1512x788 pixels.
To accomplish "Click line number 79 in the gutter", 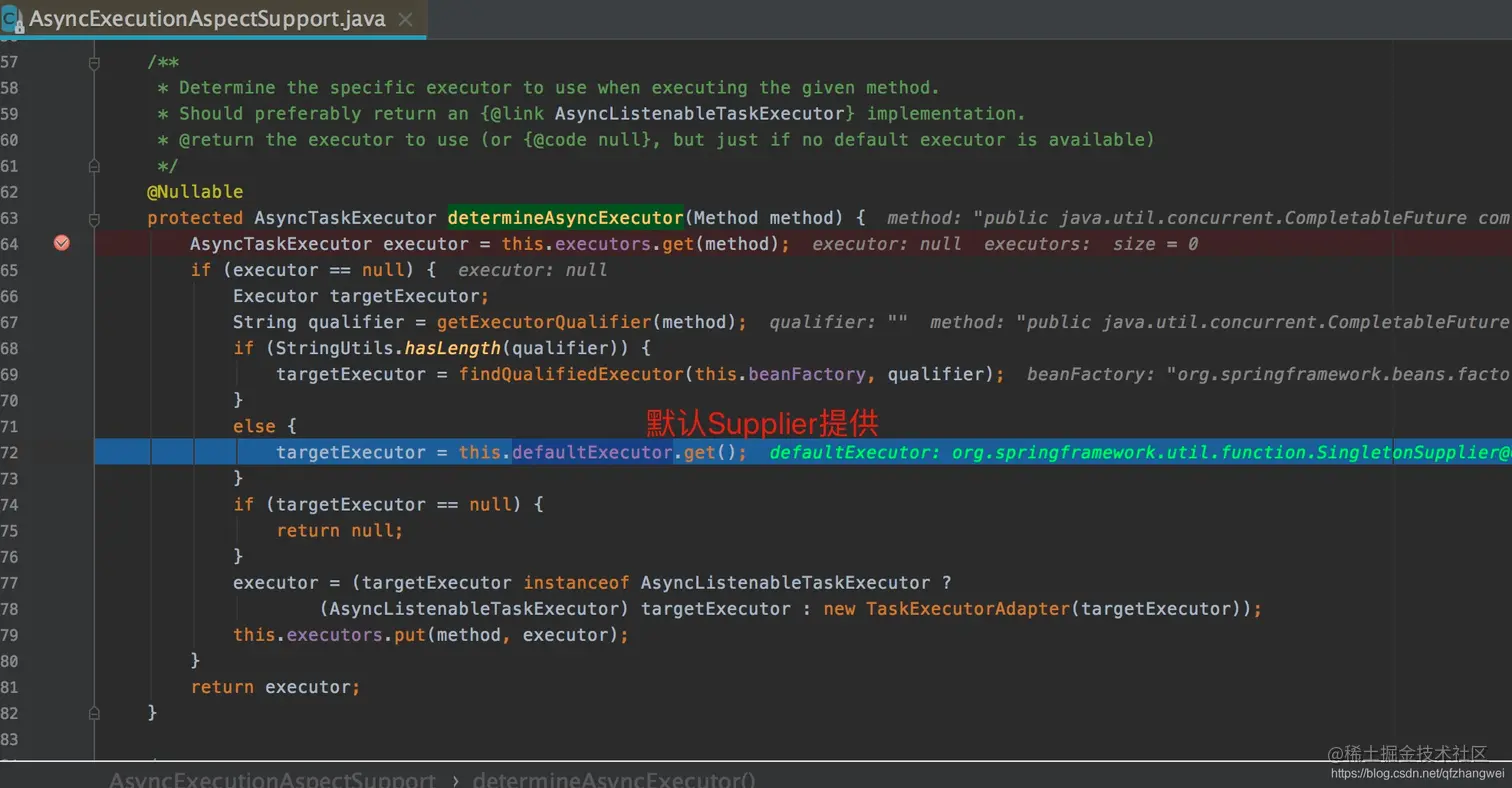I will 11,635.
